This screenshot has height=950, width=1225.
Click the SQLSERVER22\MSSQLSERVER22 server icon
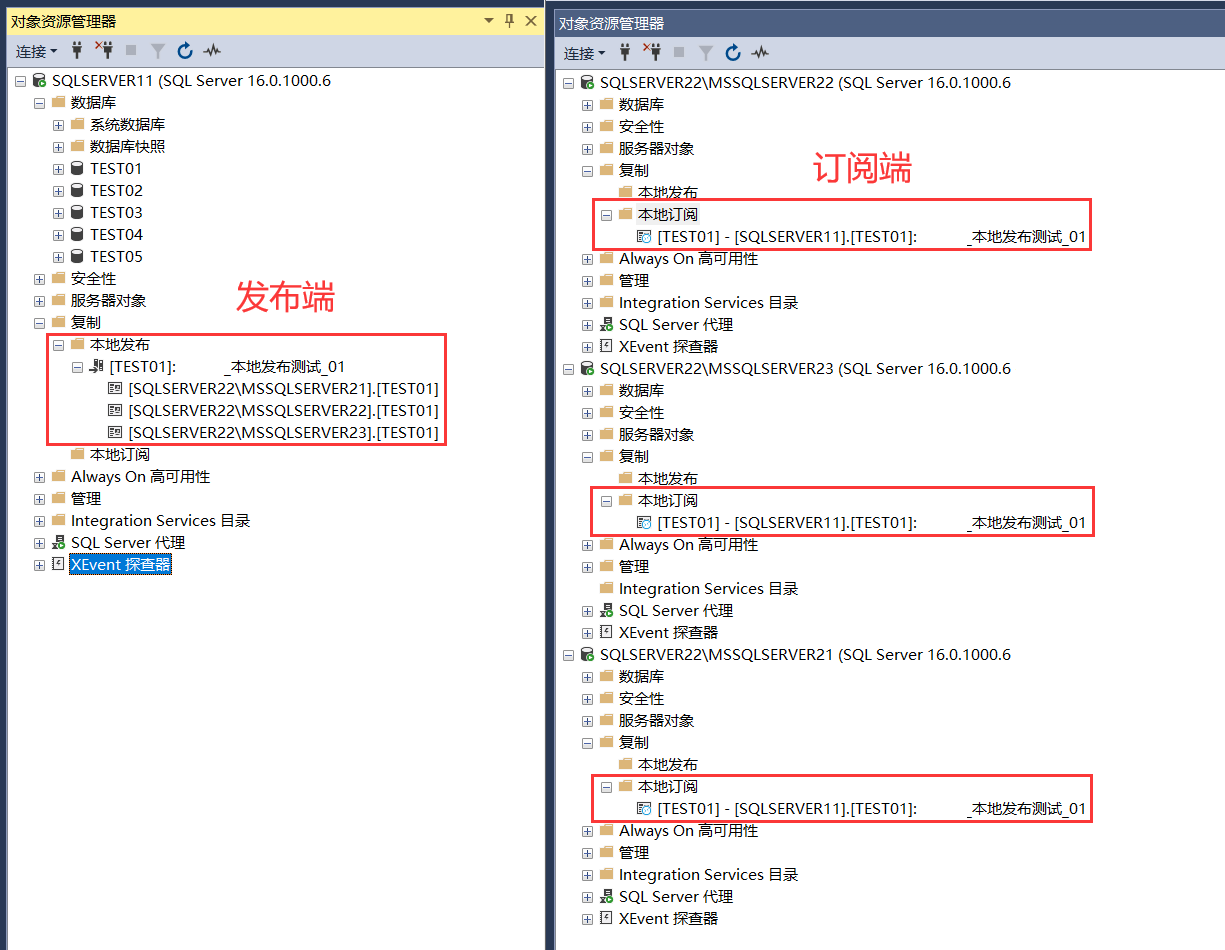(x=587, y=83)
